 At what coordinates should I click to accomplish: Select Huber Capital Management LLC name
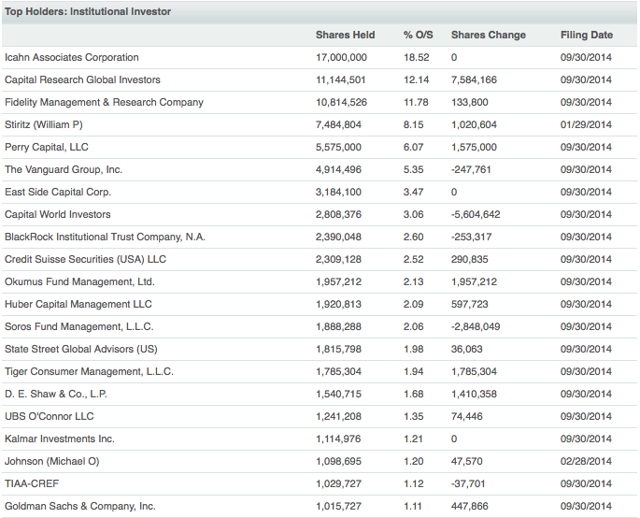click(x=78, y=304)
